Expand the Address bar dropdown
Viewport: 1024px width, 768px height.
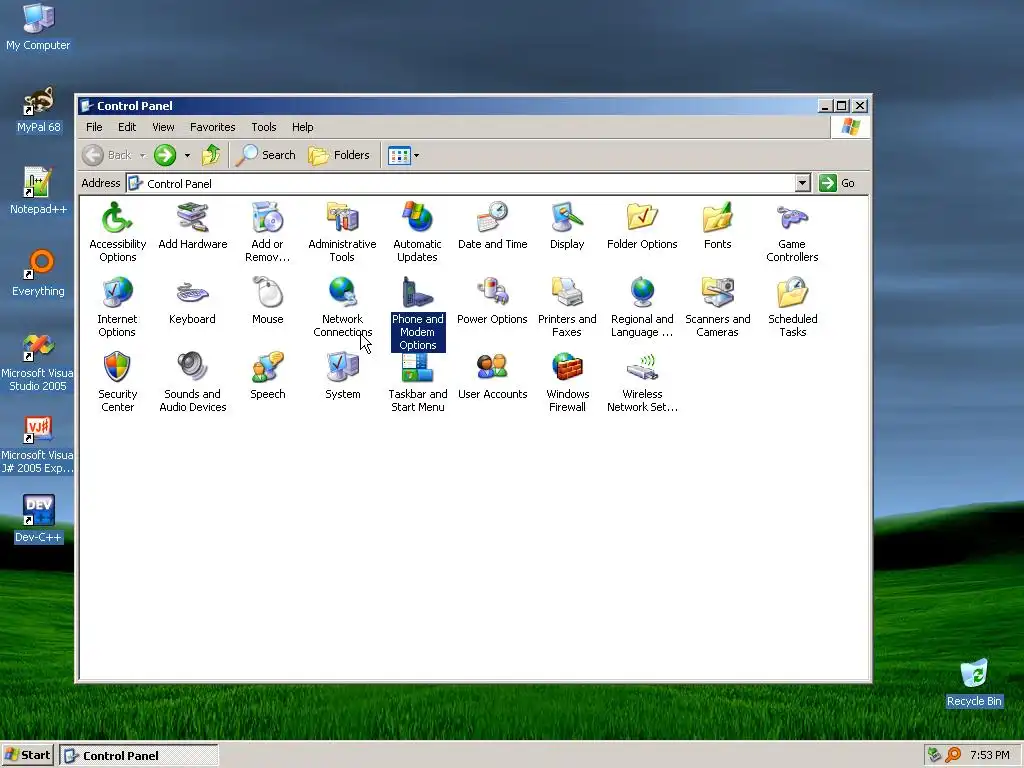[803, 184]
